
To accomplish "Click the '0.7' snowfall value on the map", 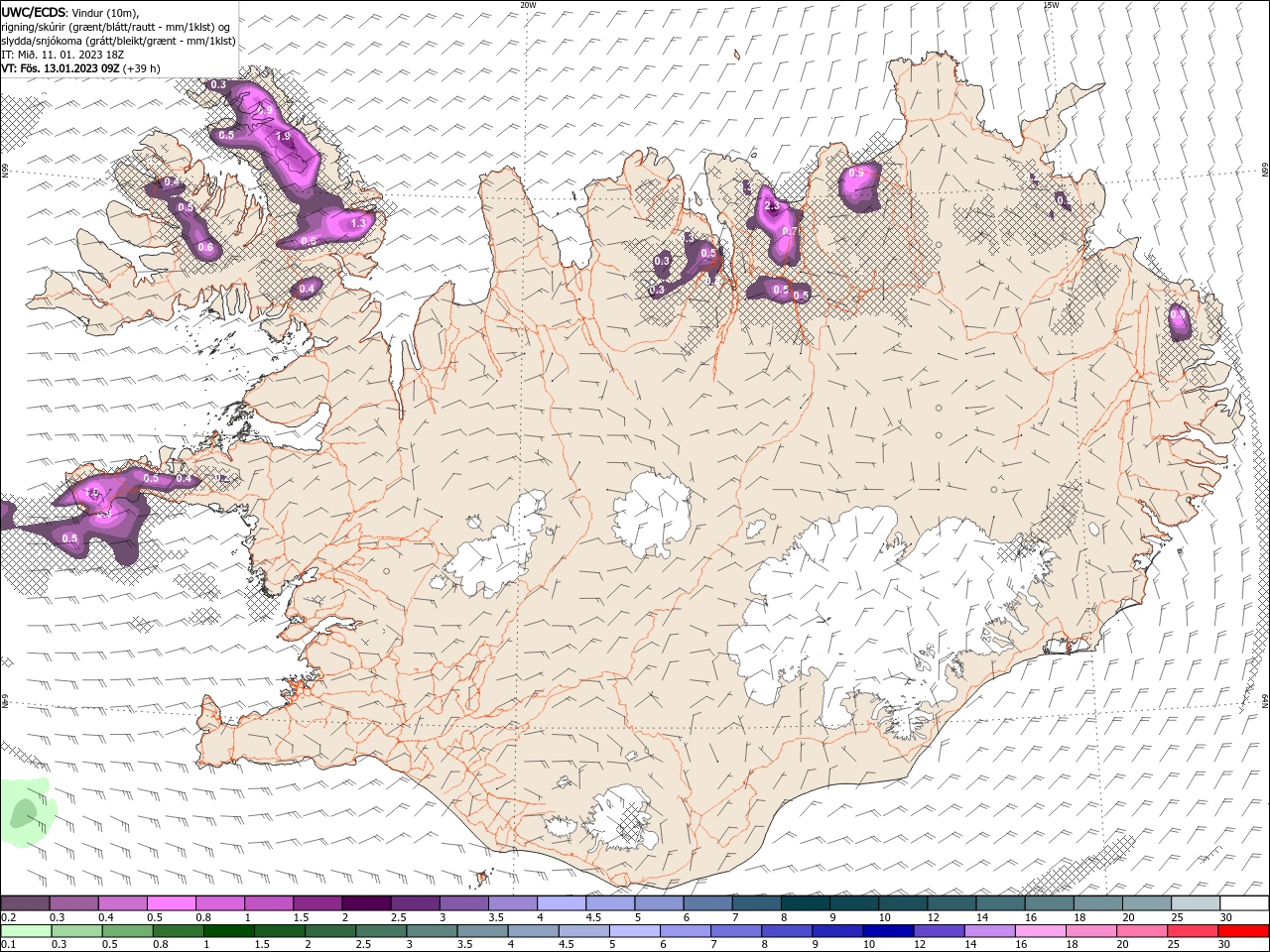I will 790,231.
